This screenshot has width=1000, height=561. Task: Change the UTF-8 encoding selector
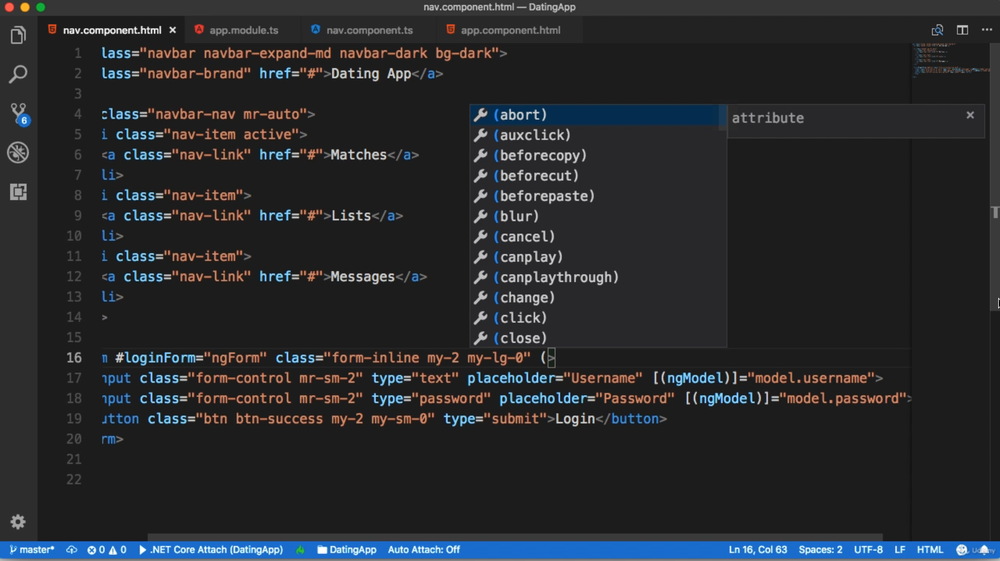[868, 550]
